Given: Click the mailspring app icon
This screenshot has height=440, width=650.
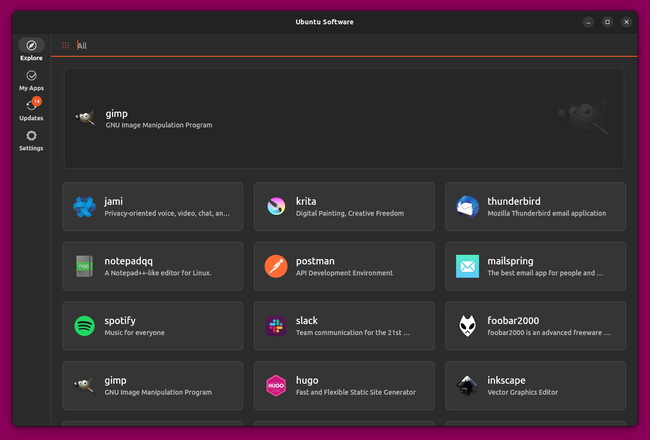Looking at the screenshot, I should (468, 266).
